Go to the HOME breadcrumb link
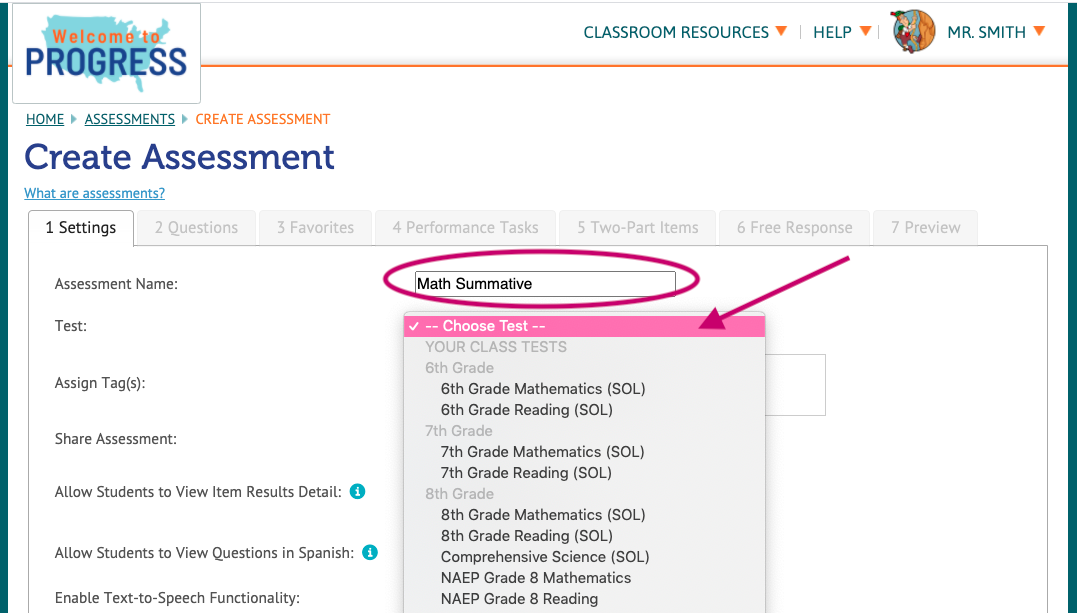The image size is (1077, 613). pyautogui.click(x=45, y=120)
